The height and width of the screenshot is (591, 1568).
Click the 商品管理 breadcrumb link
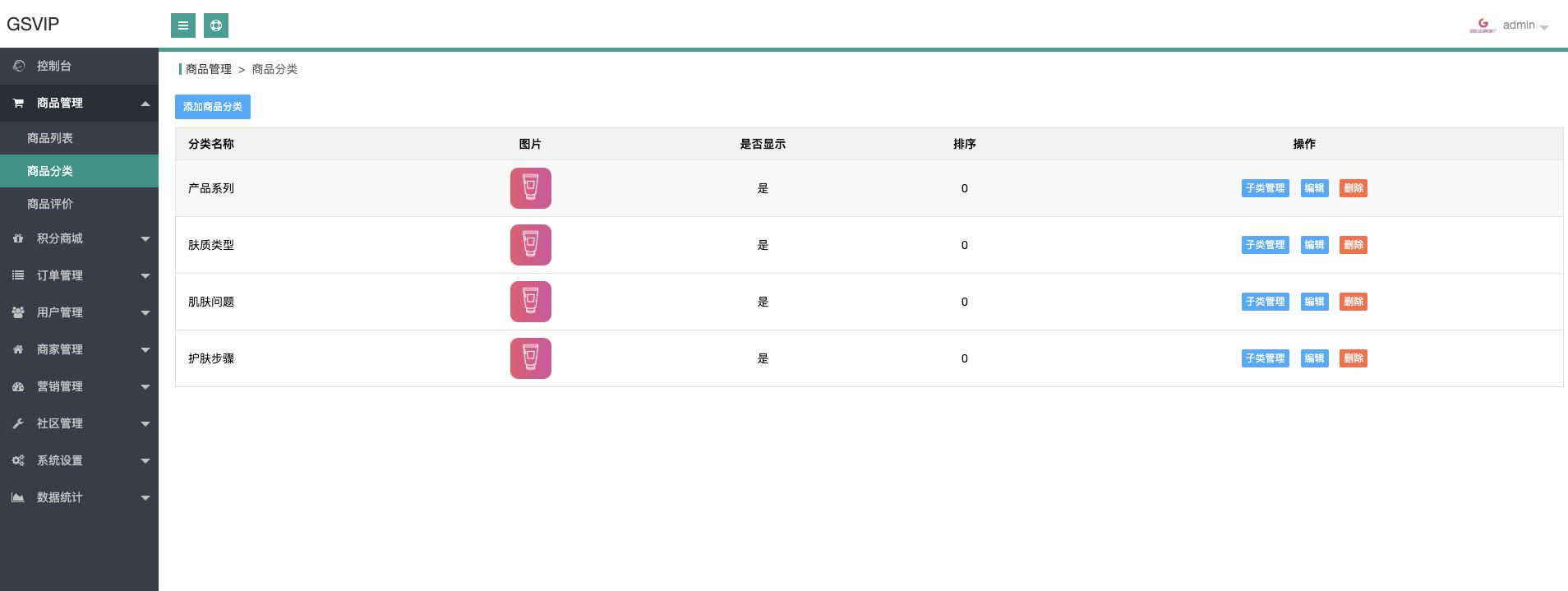point(209,69)
